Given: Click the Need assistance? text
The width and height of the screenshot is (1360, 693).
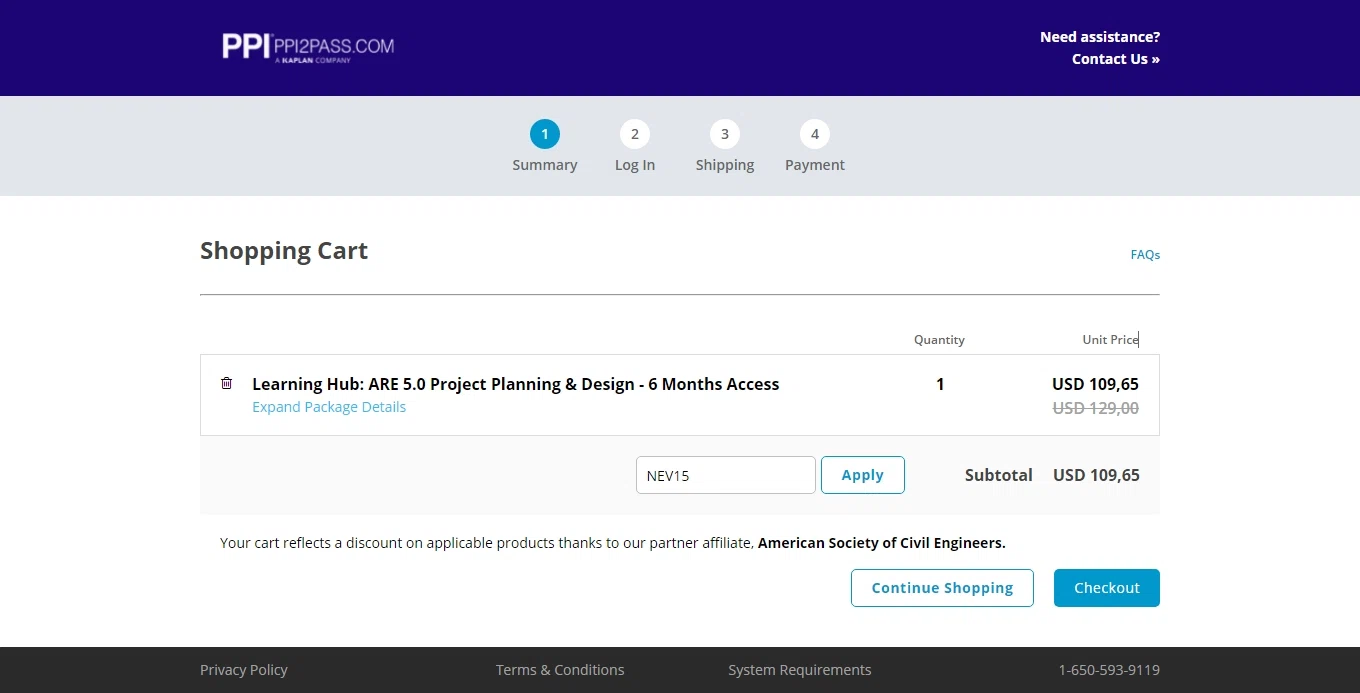Looking at the screenshot, I should [1100, 37].
